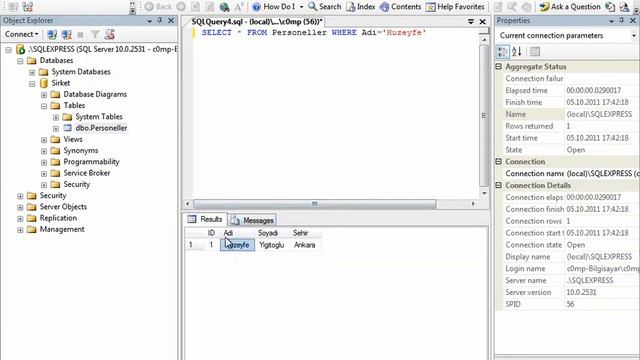640x360 pixels.
Task: Switch to the Results tab
Action: [205, 219]
